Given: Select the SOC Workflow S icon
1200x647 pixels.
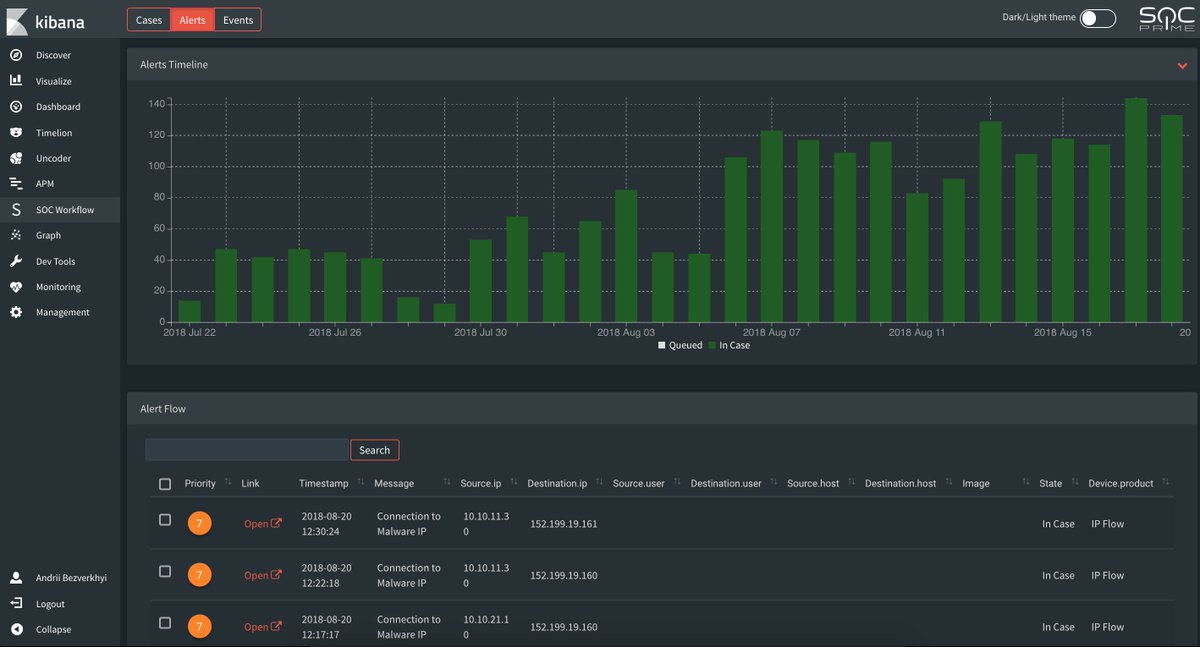Looking at the screenshot, I should coord(16,210).
